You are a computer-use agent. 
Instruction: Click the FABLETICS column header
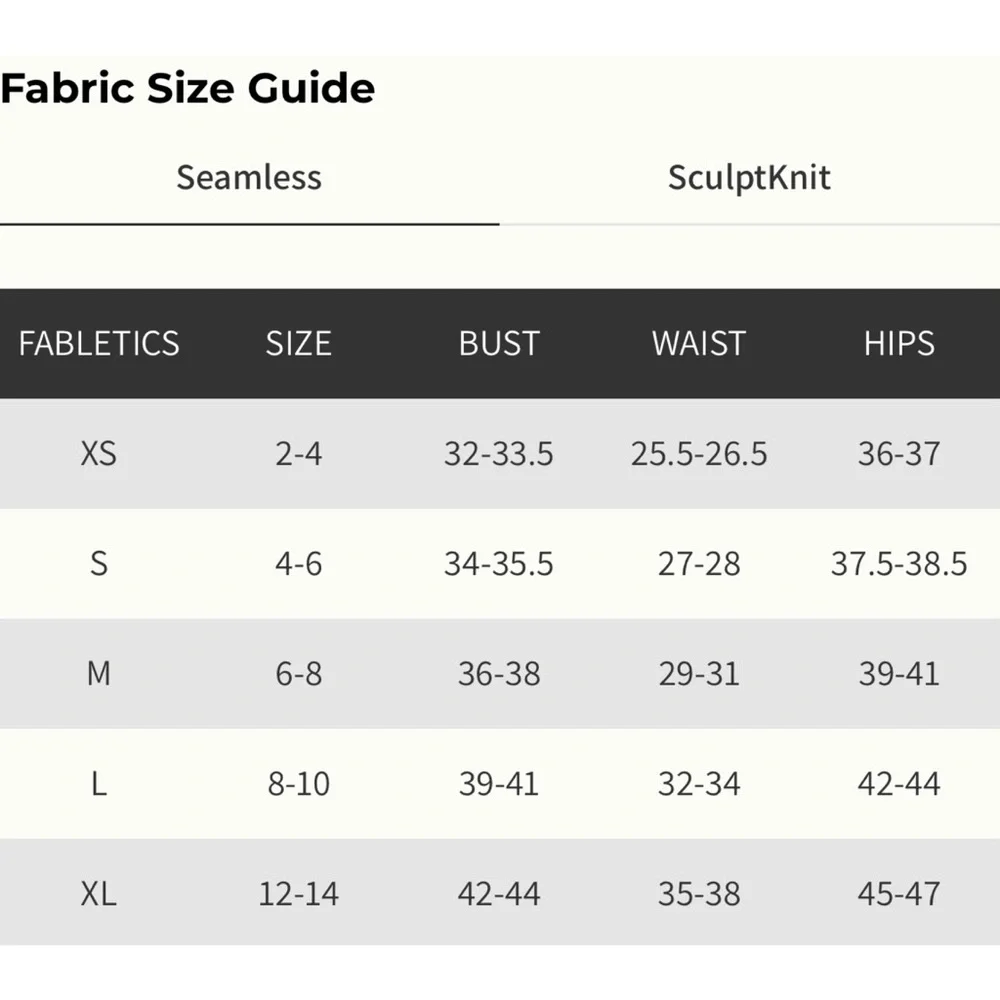click(99, 344)
